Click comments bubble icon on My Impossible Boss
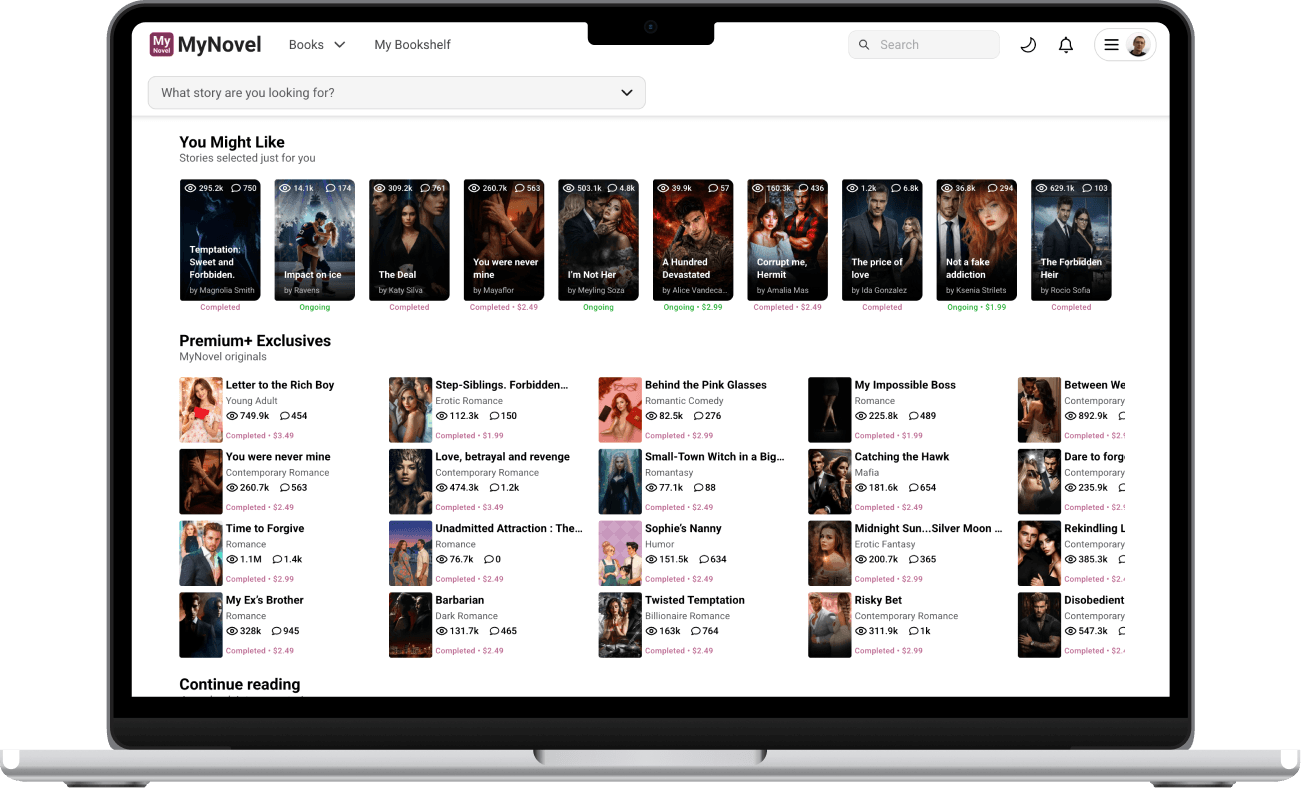The image size is (1301, 788). tap(913, 416)
